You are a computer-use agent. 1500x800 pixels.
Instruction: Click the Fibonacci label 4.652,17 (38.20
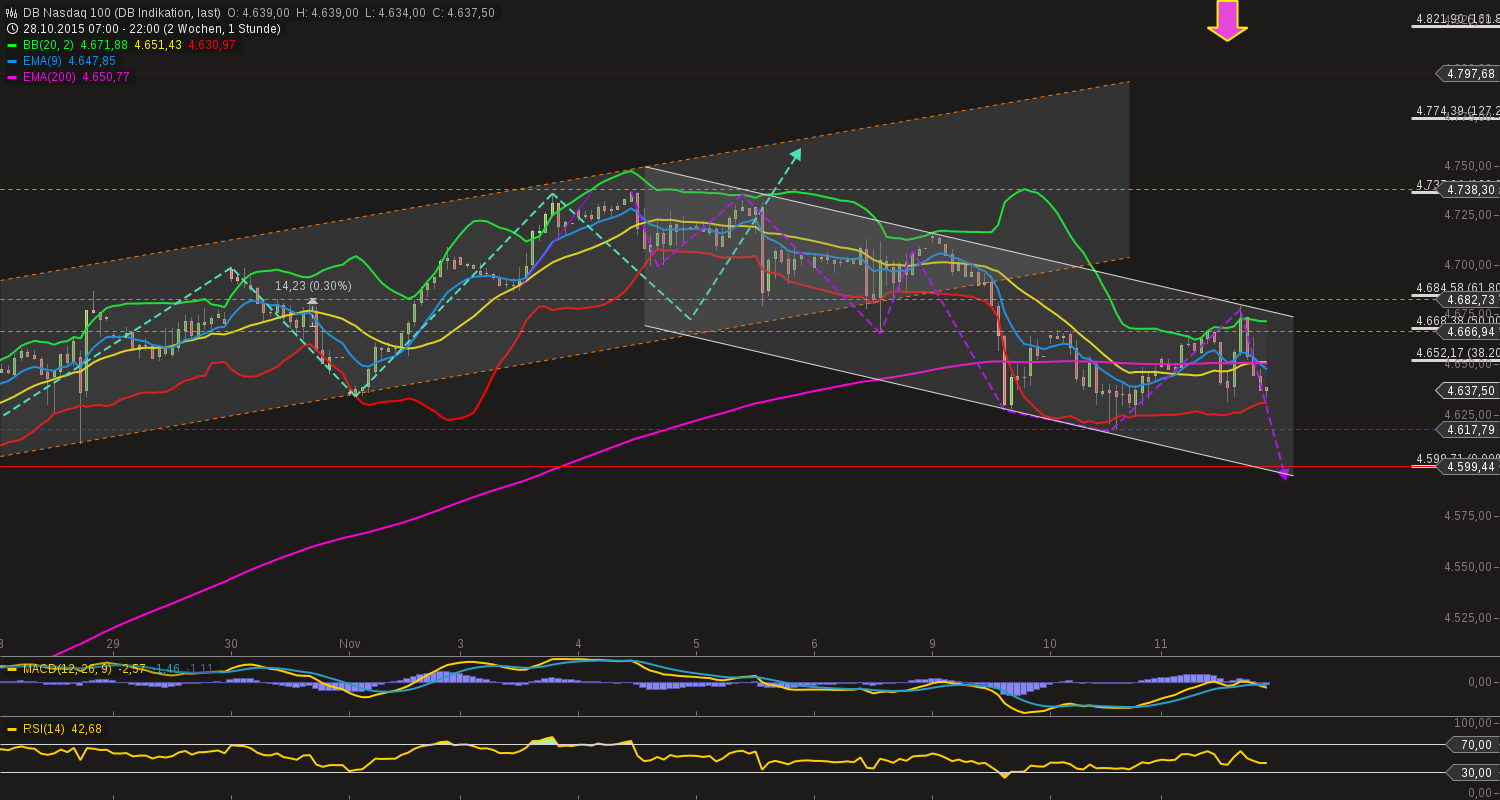click(x=1457, y=353)
